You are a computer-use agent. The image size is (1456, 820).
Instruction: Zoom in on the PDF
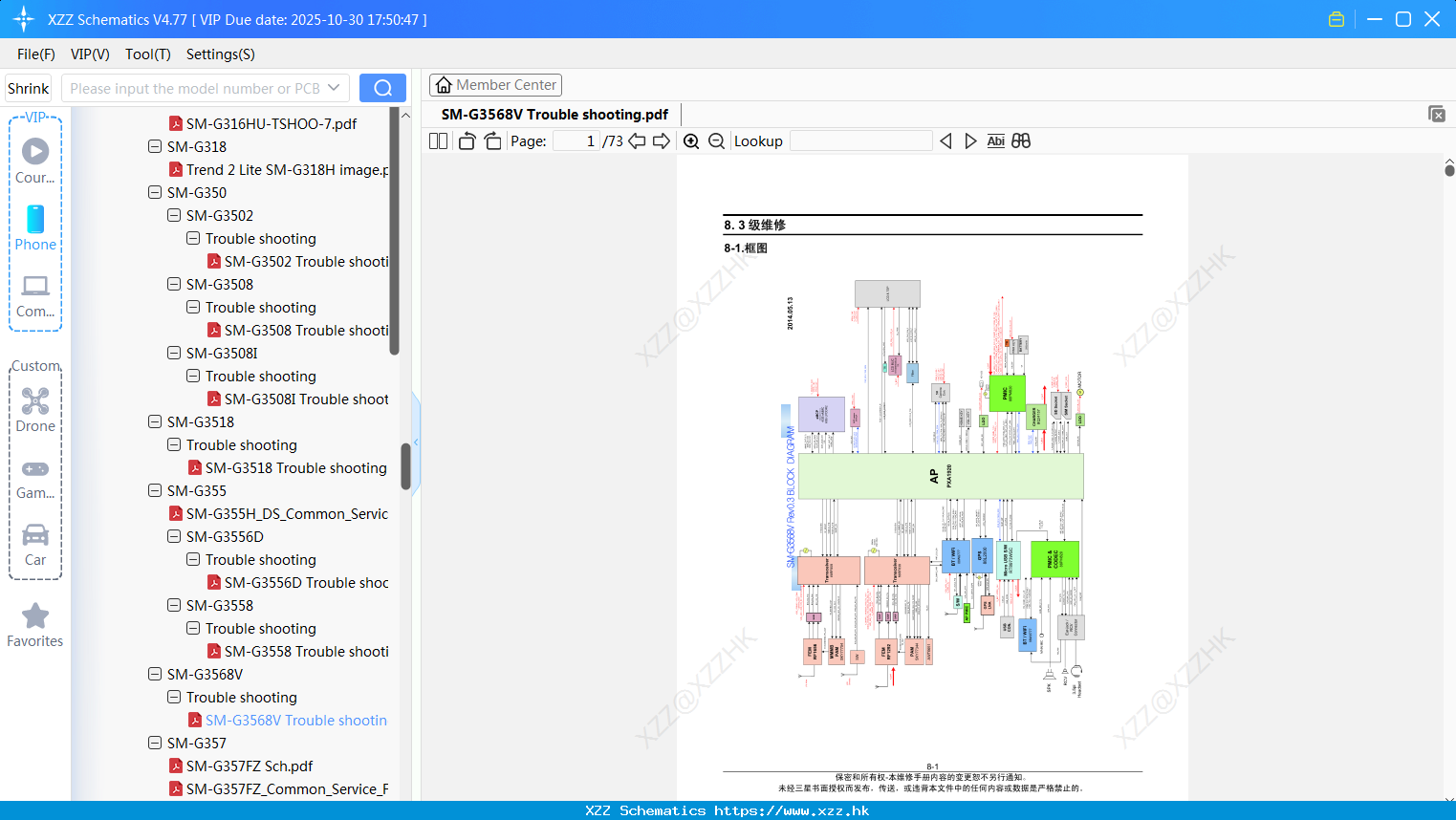tap(691, 140)
